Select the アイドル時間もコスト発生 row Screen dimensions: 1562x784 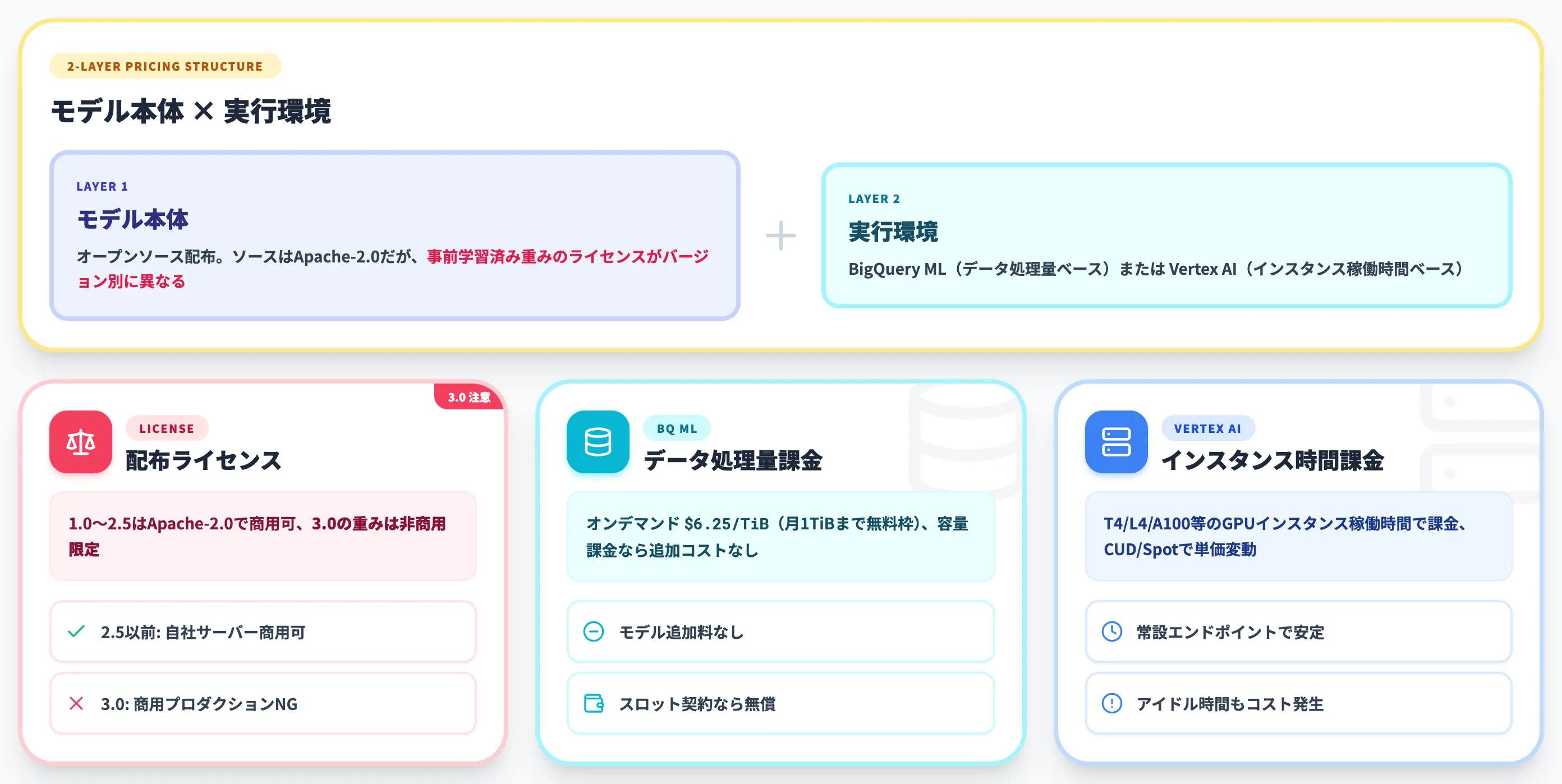pyautogui.click(x=1299, y=703)
